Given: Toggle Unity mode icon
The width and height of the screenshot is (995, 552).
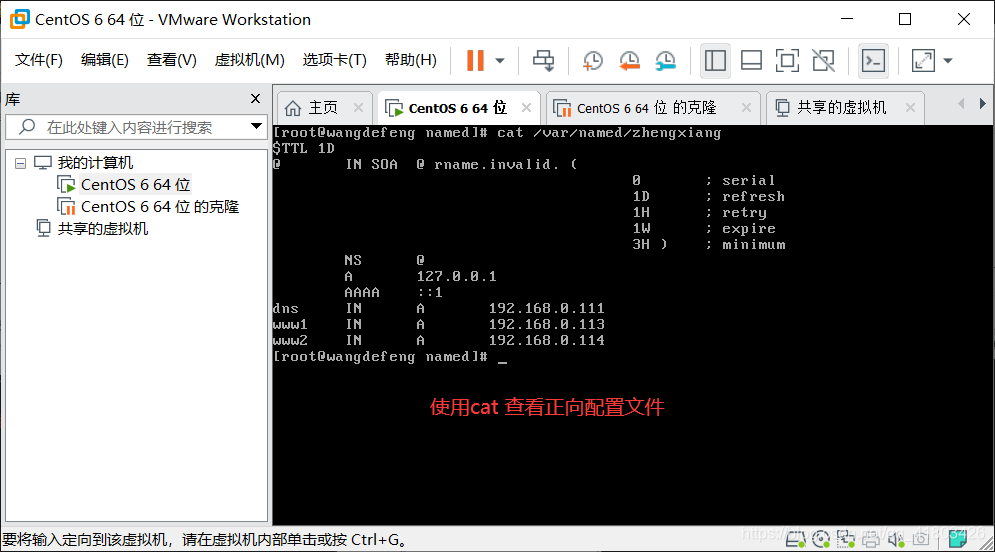Looking at the screenshot, I should click(x=824, y=60).
